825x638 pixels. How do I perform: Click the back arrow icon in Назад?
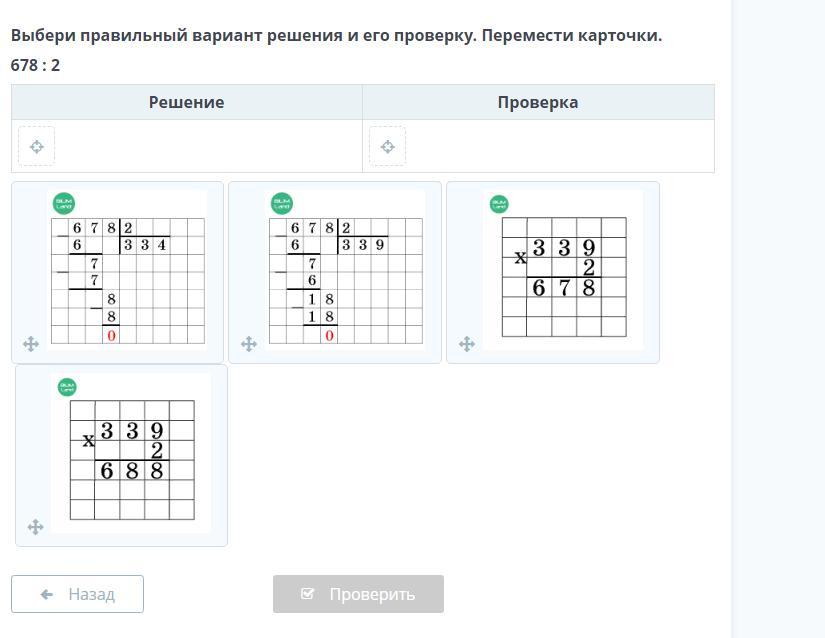click(x=47, y=594)
